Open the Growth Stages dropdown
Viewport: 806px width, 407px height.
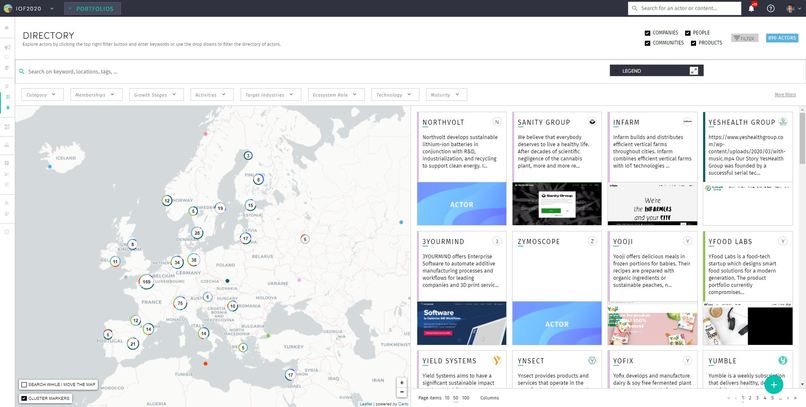point(156,95)
